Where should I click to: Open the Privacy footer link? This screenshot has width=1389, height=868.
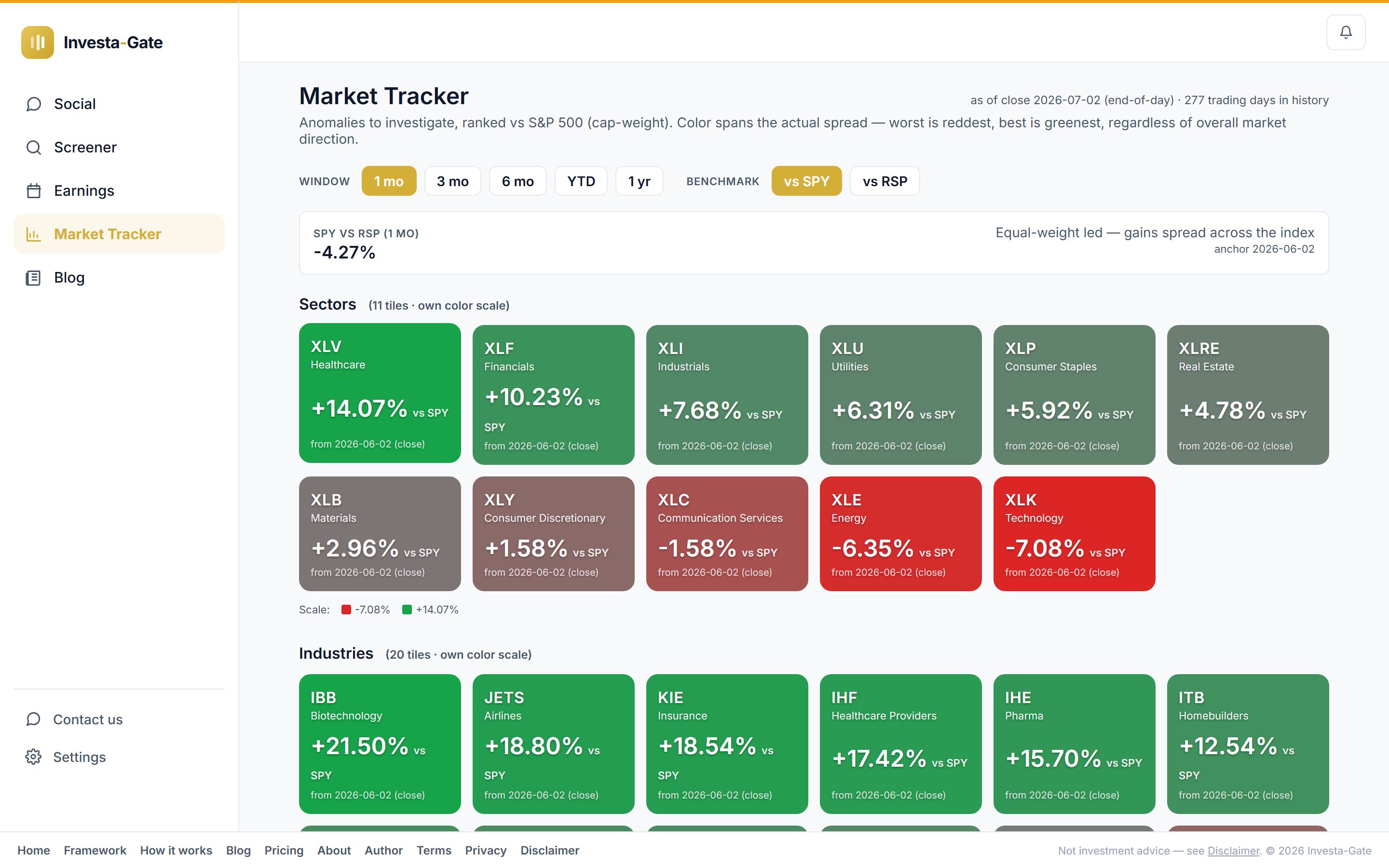click(x=486, y=850)
